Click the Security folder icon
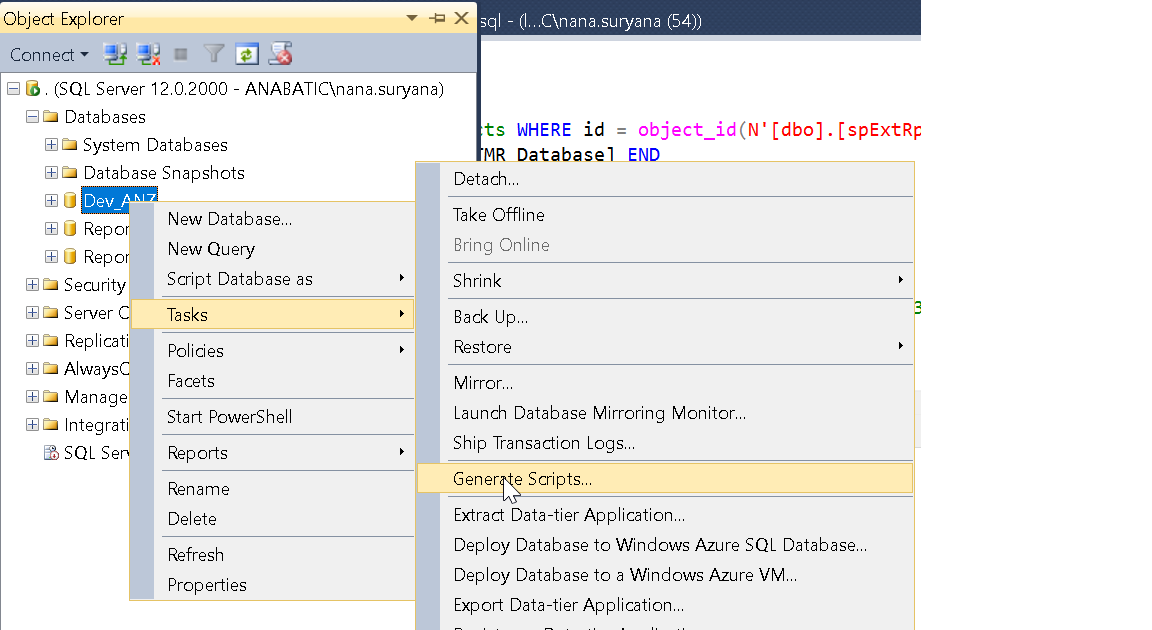This screenshot has width=1152, height=630. 49,285
